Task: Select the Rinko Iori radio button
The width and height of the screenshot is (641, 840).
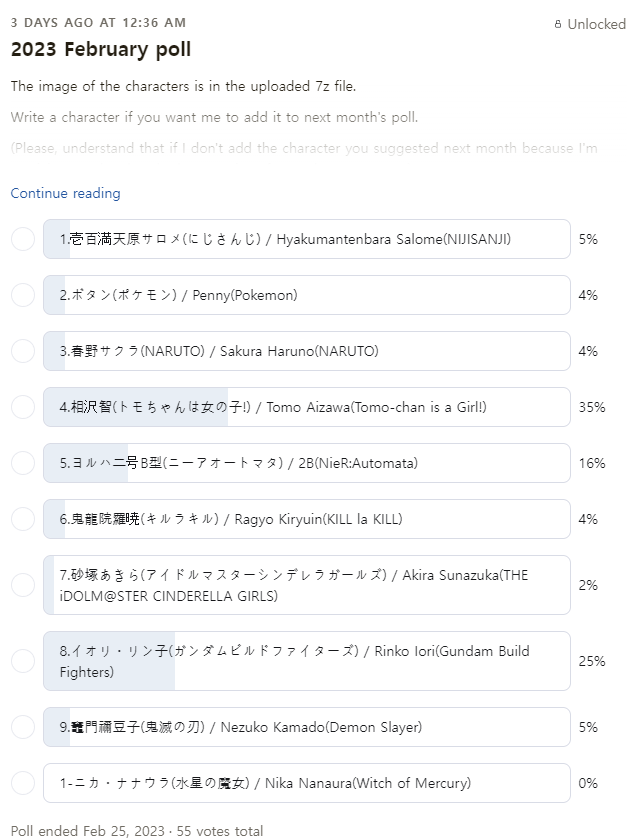Action: pyautogui.click(x=23, y=661)
